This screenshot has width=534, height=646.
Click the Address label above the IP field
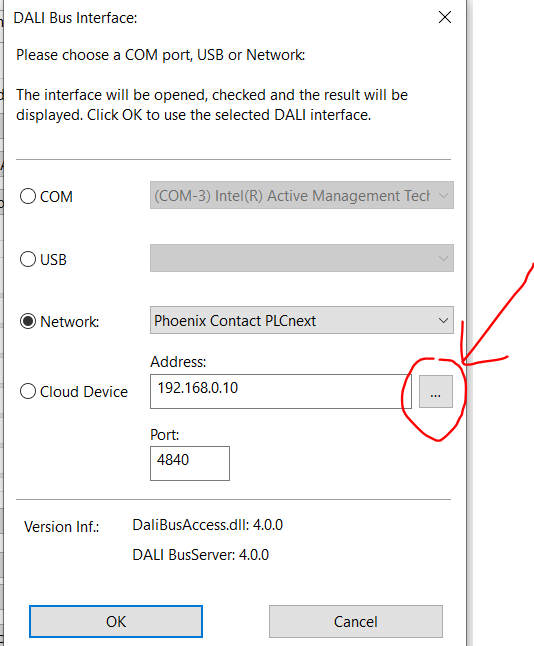[x=178, y=362]
